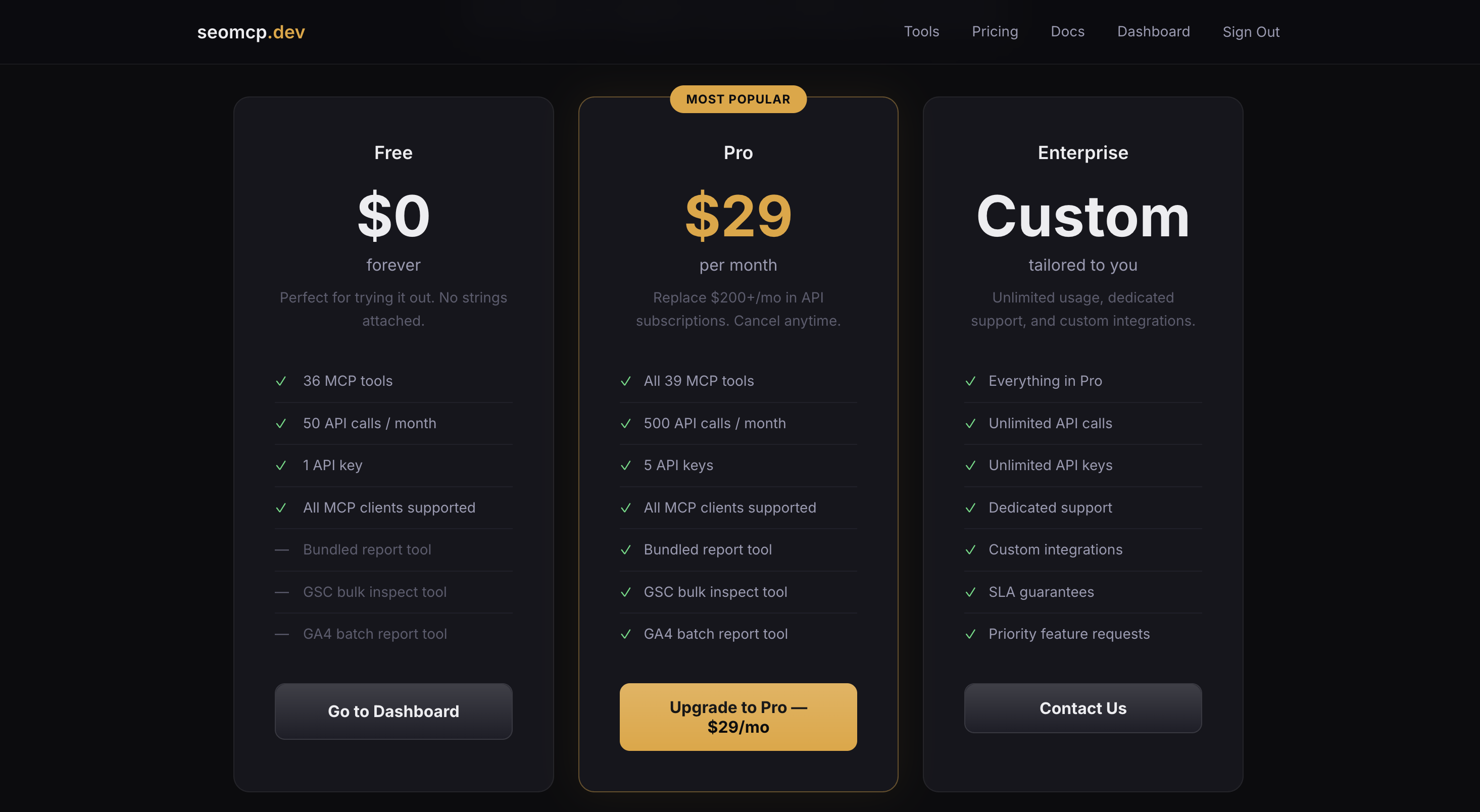Click the checkmark beside GSC bulk inspect tool
The height and width of the screenshot is (812, 1480).
click(626, 592)
